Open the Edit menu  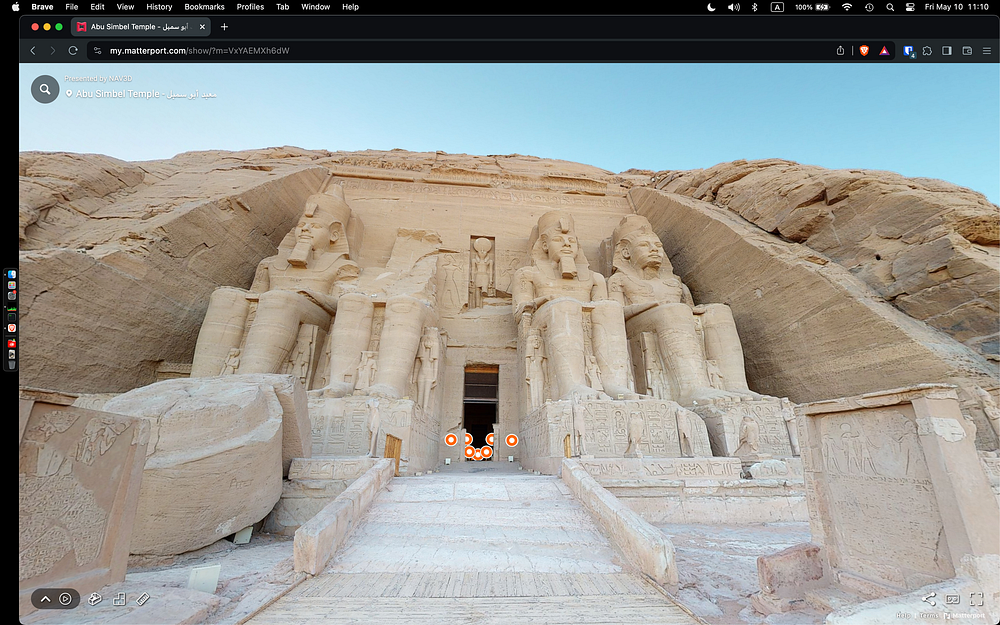(x=97, y=7)
